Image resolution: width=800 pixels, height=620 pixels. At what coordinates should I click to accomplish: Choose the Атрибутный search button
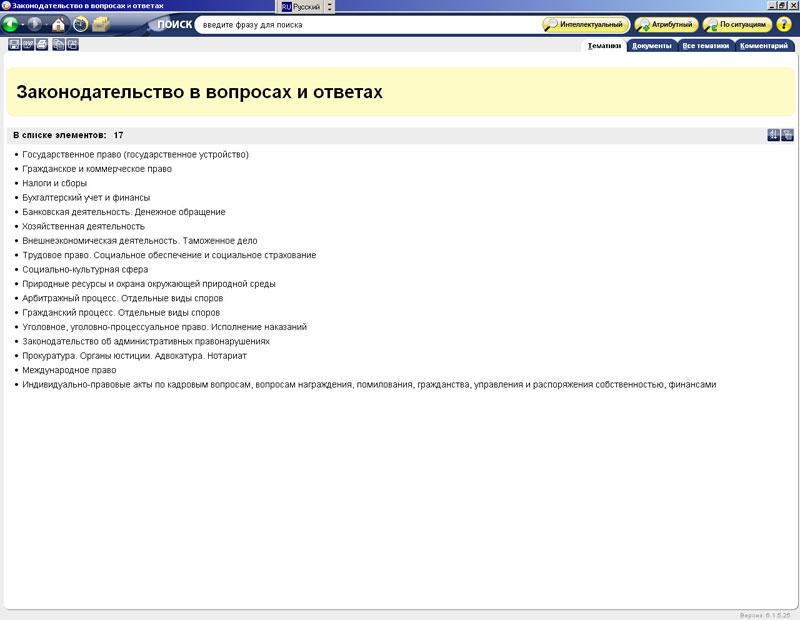(x=665, y=24)
